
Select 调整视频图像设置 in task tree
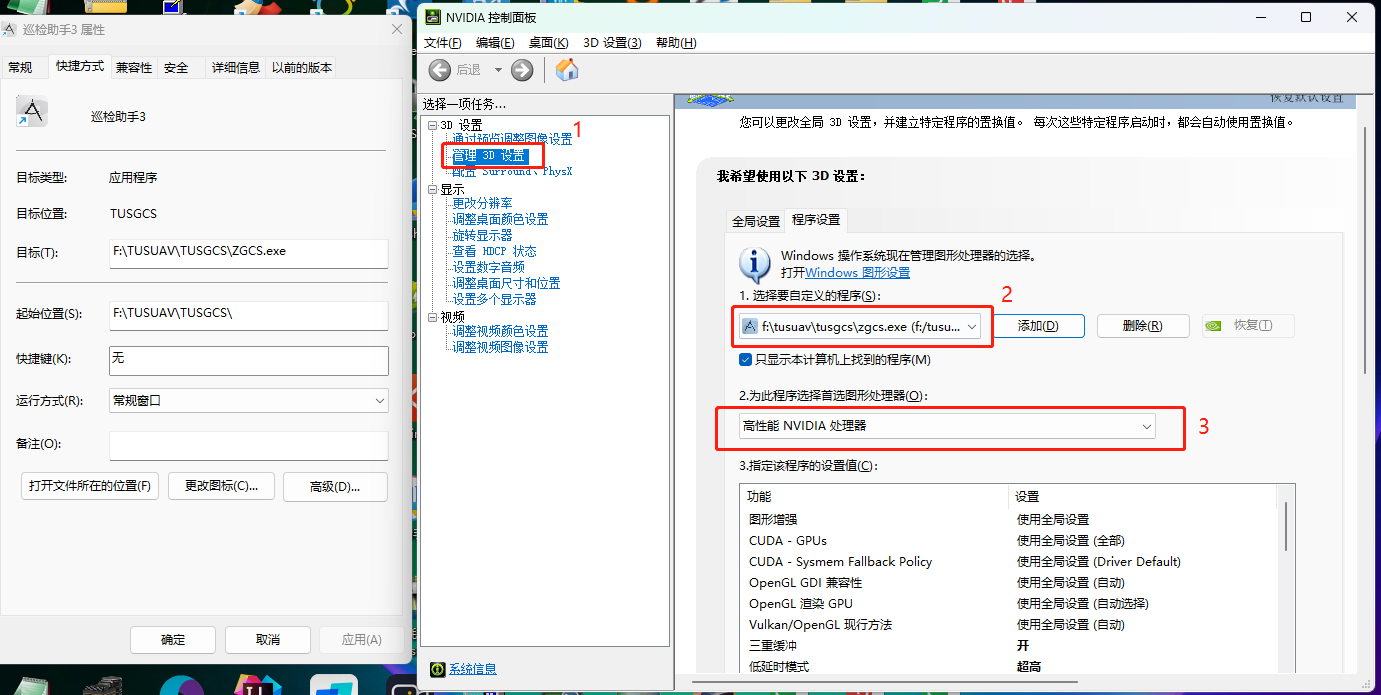coord(500,347)
